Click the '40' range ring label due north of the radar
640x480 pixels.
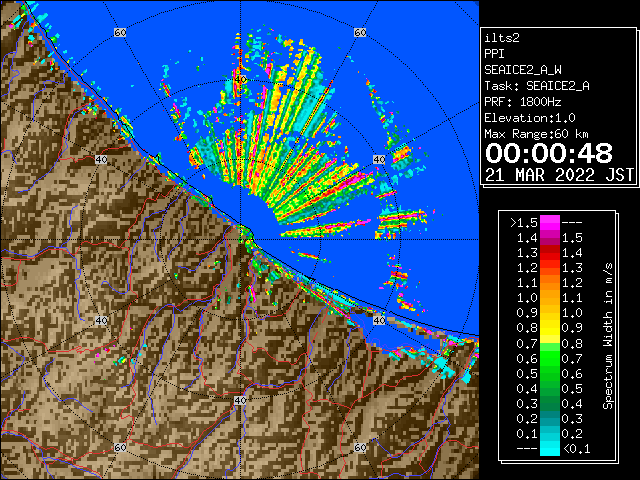click(240, 79)
